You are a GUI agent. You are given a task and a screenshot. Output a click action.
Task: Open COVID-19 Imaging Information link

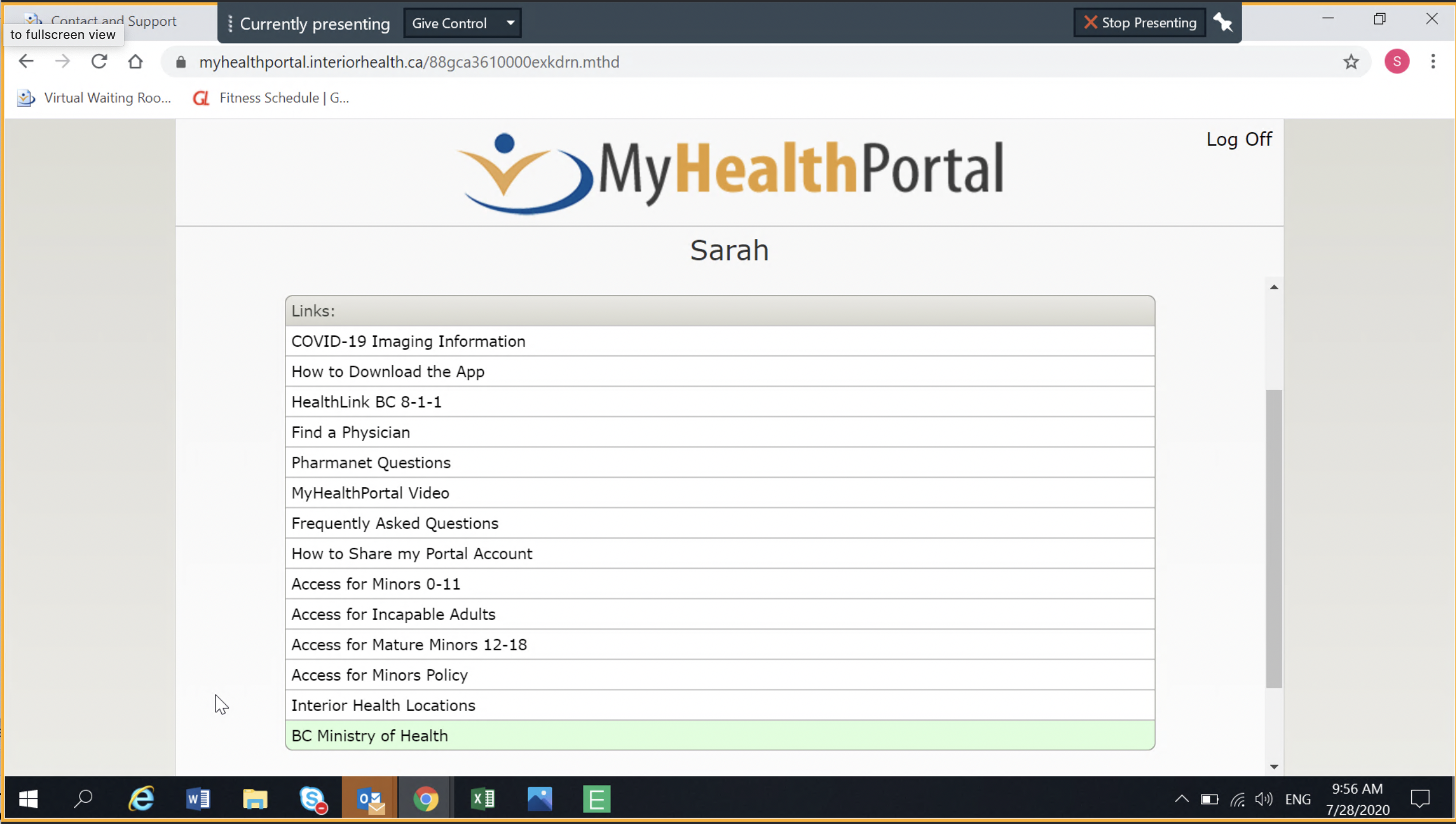point(408,342)
